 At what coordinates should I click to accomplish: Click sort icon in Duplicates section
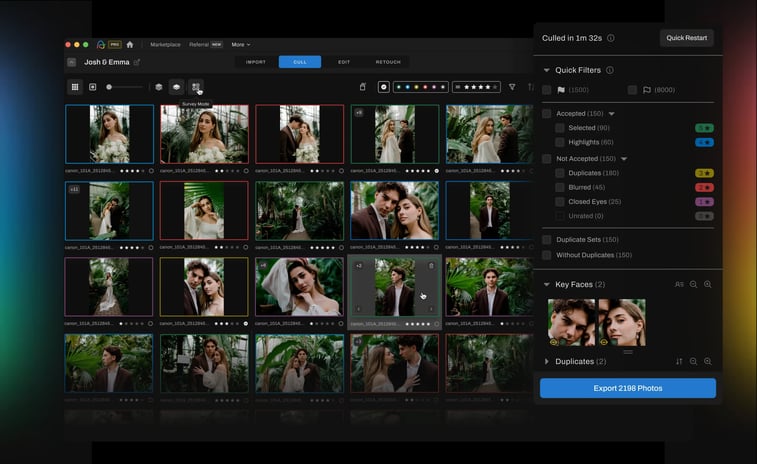pyautogui.click(x=679, y=361)
